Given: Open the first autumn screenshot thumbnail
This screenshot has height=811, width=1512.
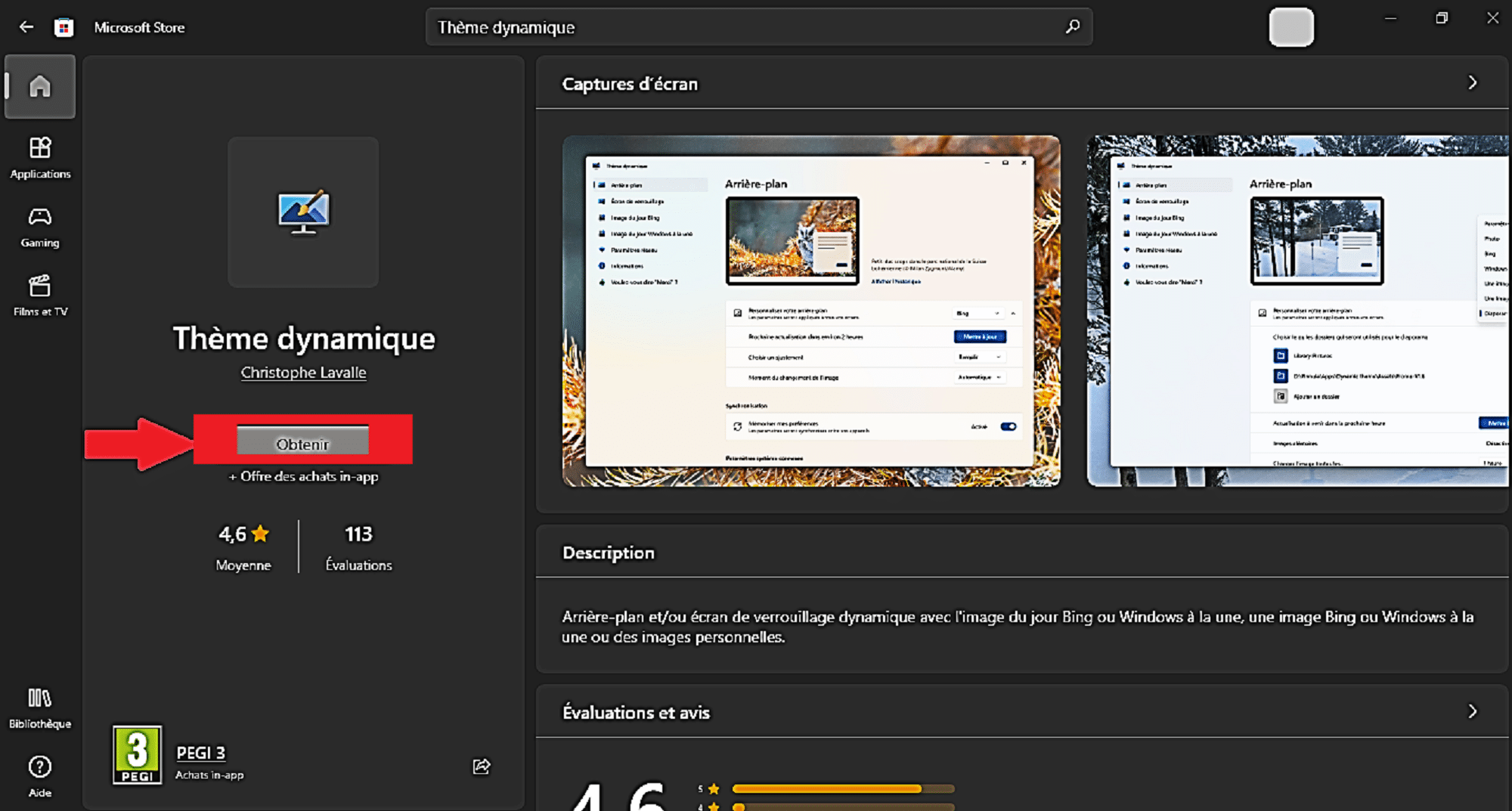Looking at the screenshot, I should coord(811,311).
